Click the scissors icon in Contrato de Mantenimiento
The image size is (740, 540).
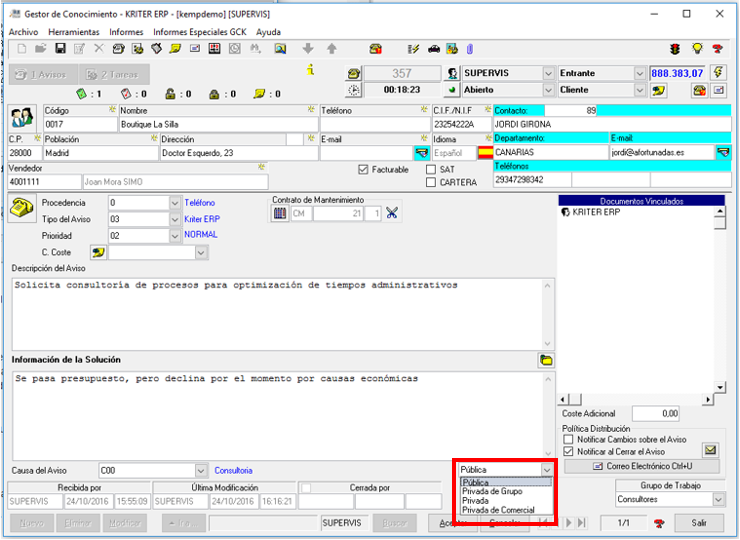[x=392, y=213]
